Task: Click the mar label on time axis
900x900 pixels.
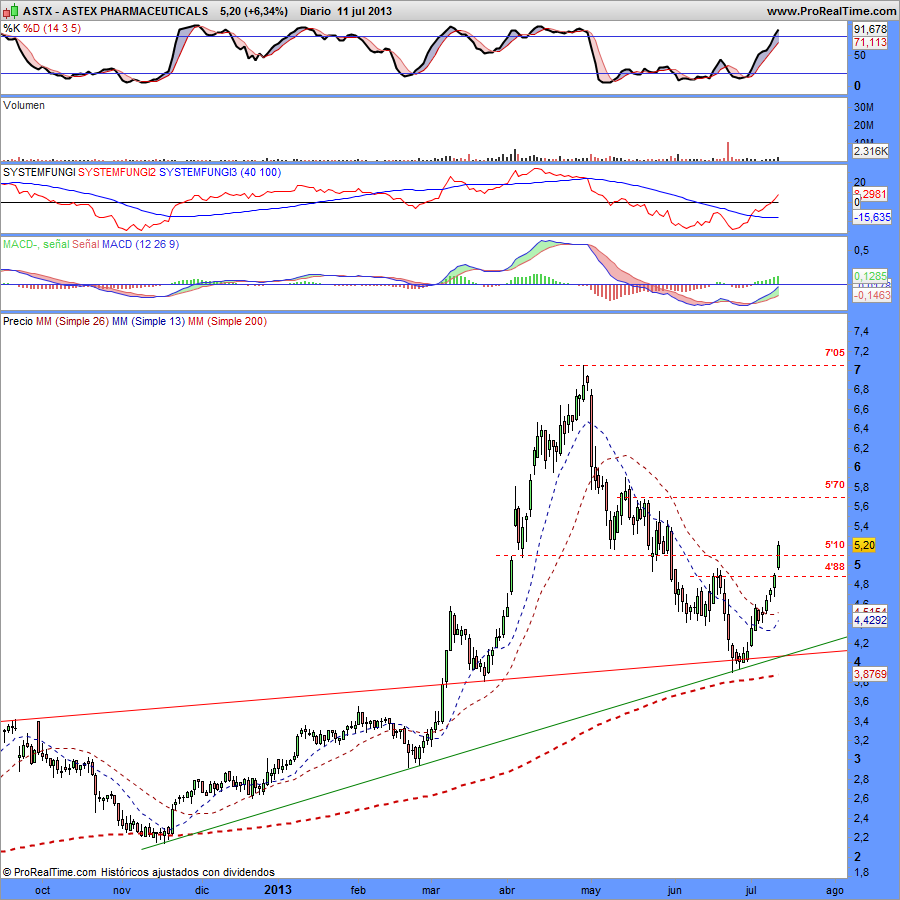Action: tap(431, 891)
